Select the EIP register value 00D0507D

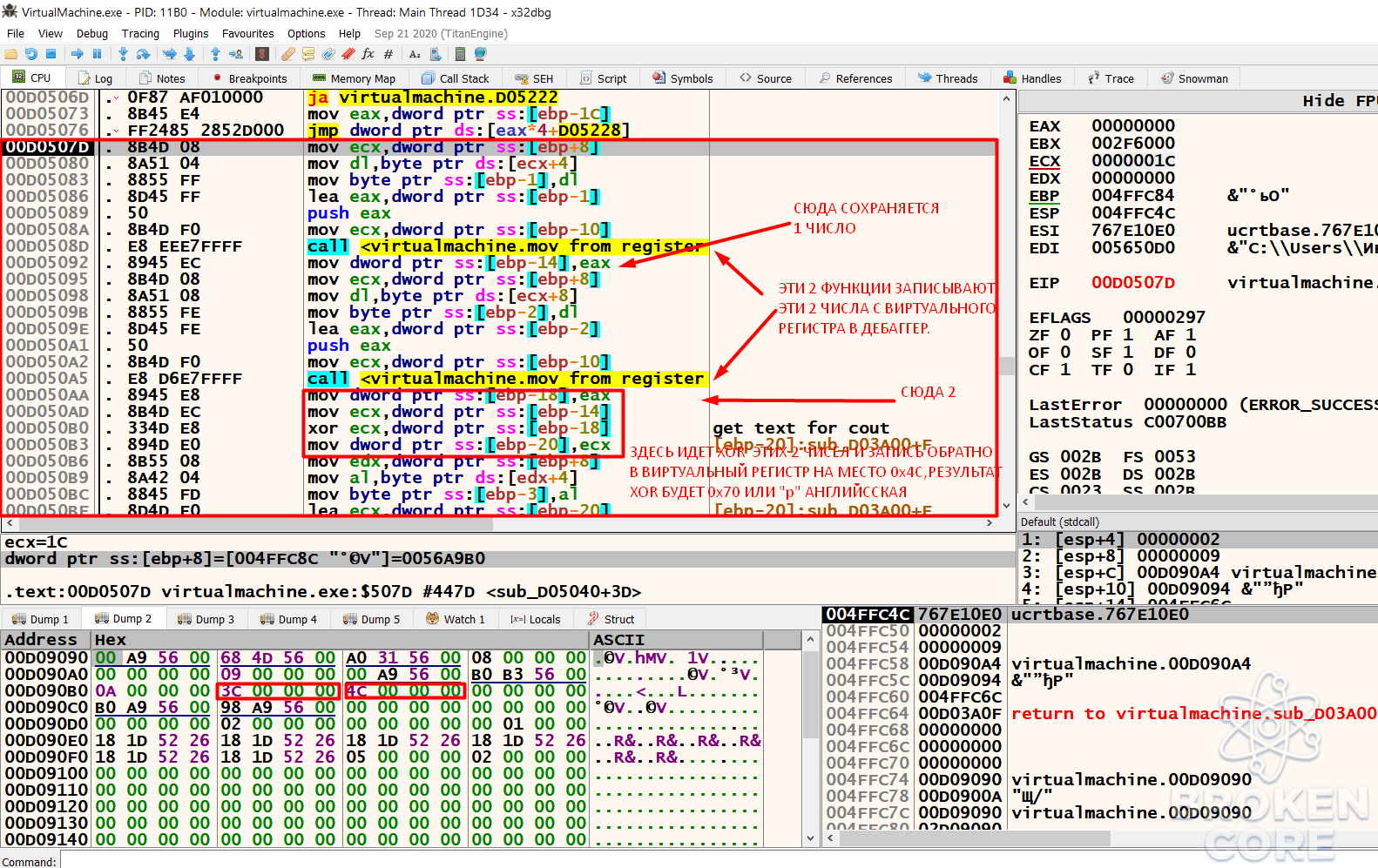coord(1133,283)
